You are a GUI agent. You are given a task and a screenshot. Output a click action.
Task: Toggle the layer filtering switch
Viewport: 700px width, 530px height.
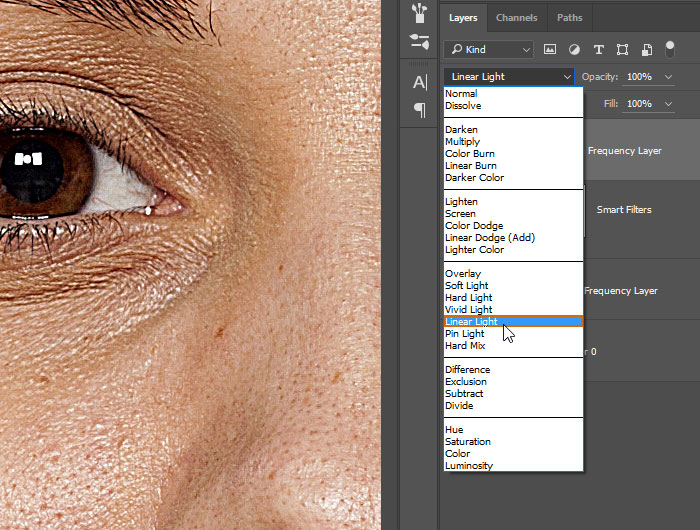point(671,48)
